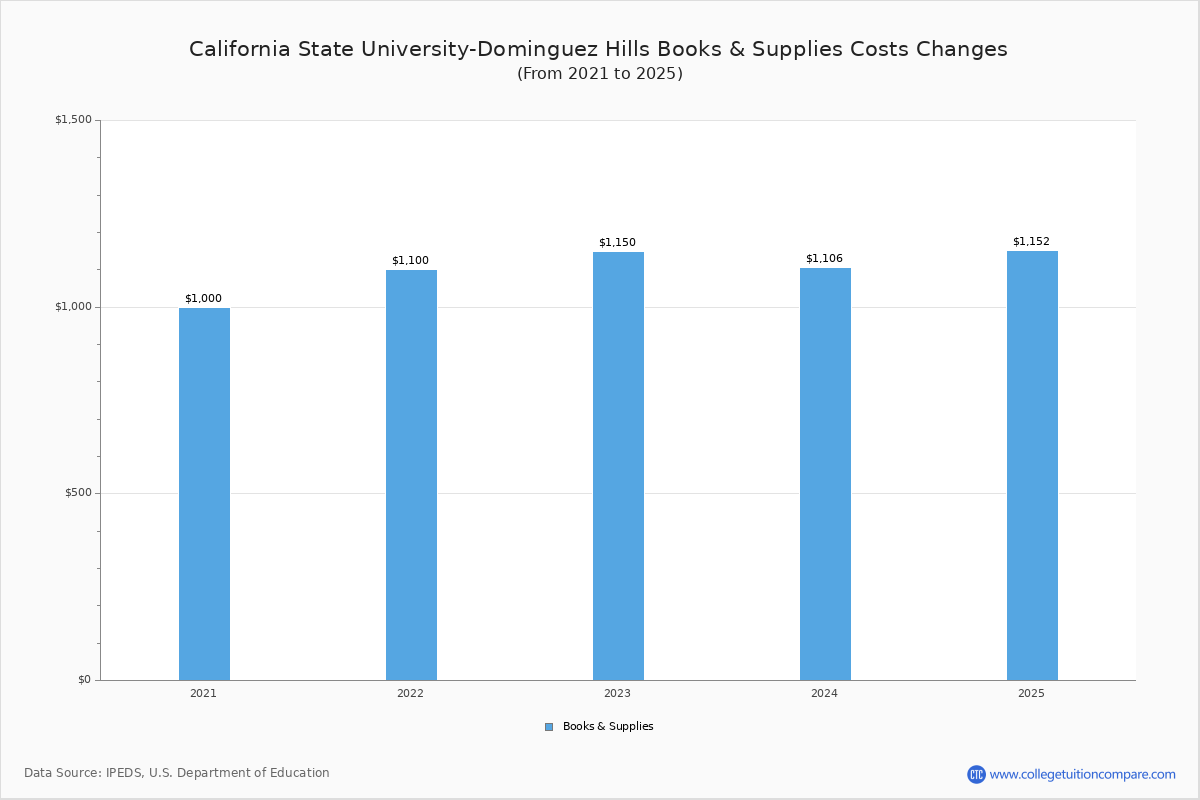Screen dimensions: 1200x800
Task: Click the $1,106 data label
Action: coord(824,258)
